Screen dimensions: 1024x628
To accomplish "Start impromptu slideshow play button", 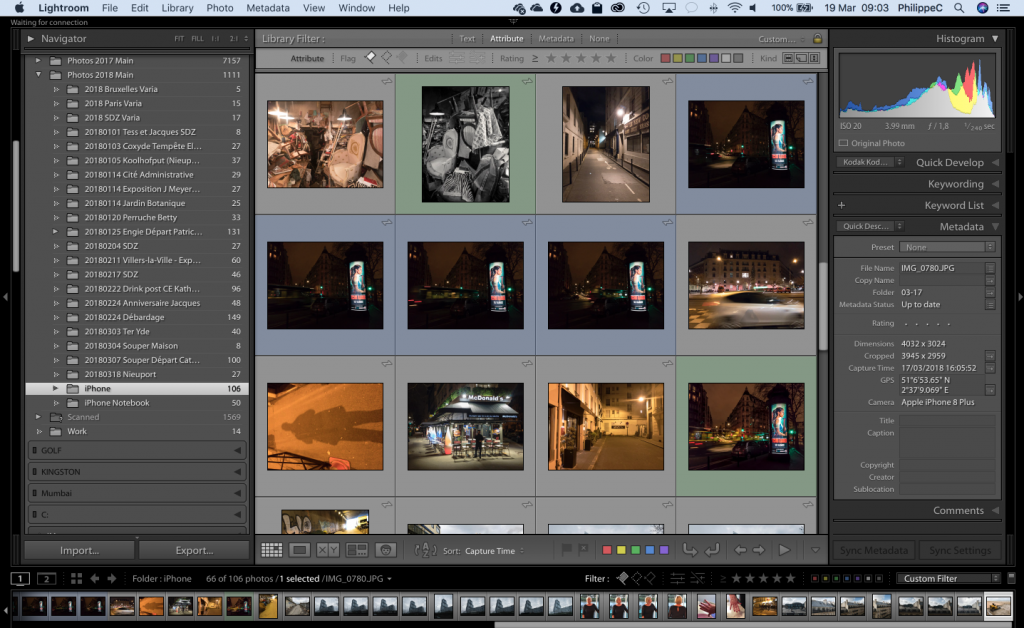I will click(784, 550).
